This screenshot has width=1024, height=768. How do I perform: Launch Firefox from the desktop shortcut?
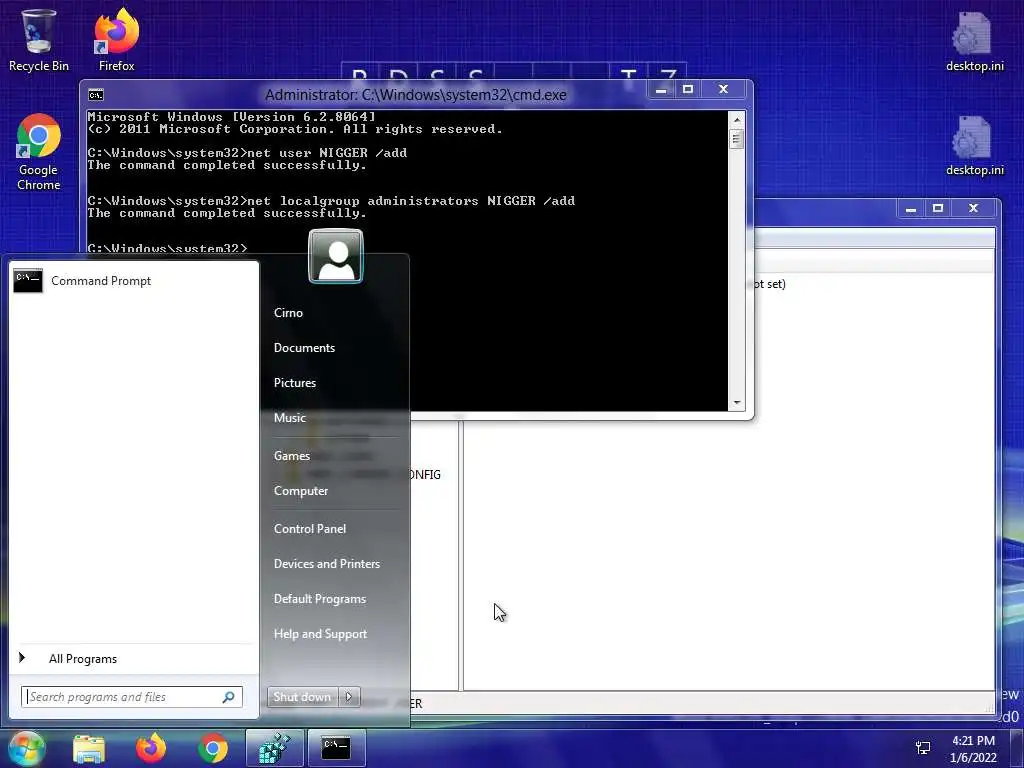point(116,39)
